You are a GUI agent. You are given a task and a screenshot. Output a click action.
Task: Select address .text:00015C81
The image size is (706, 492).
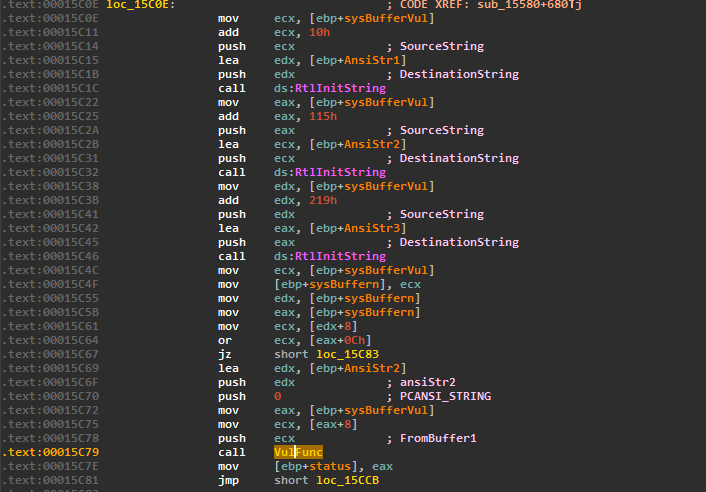[50, 480]
